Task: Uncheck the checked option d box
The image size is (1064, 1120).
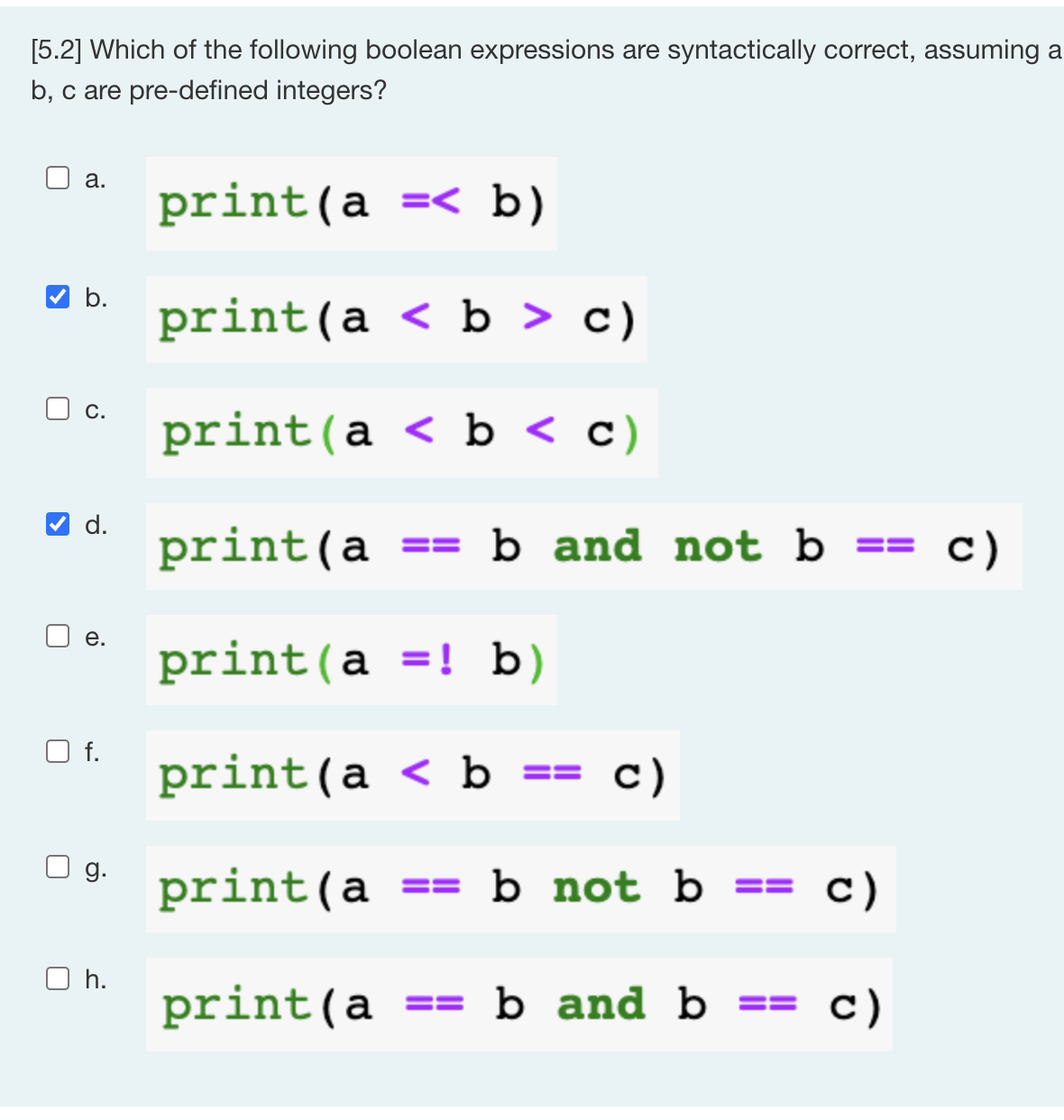Action: [57, 524]
